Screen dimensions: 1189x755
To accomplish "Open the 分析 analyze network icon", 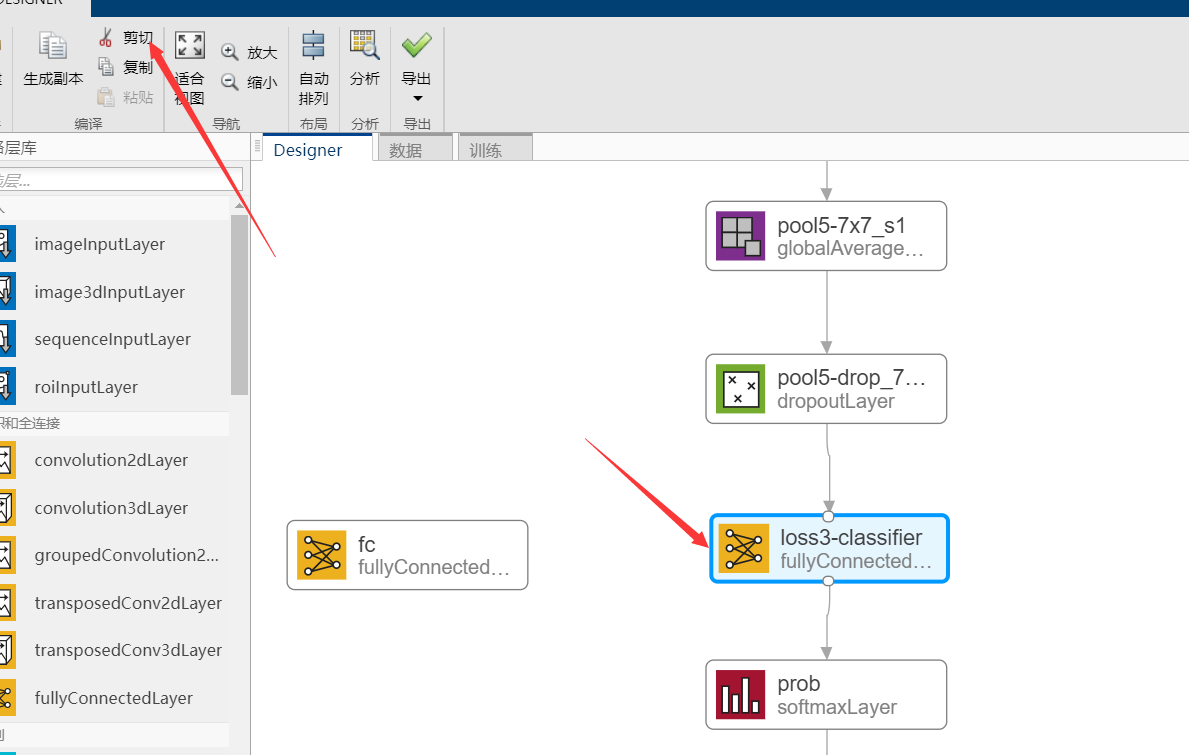I will tap(365, 45).
